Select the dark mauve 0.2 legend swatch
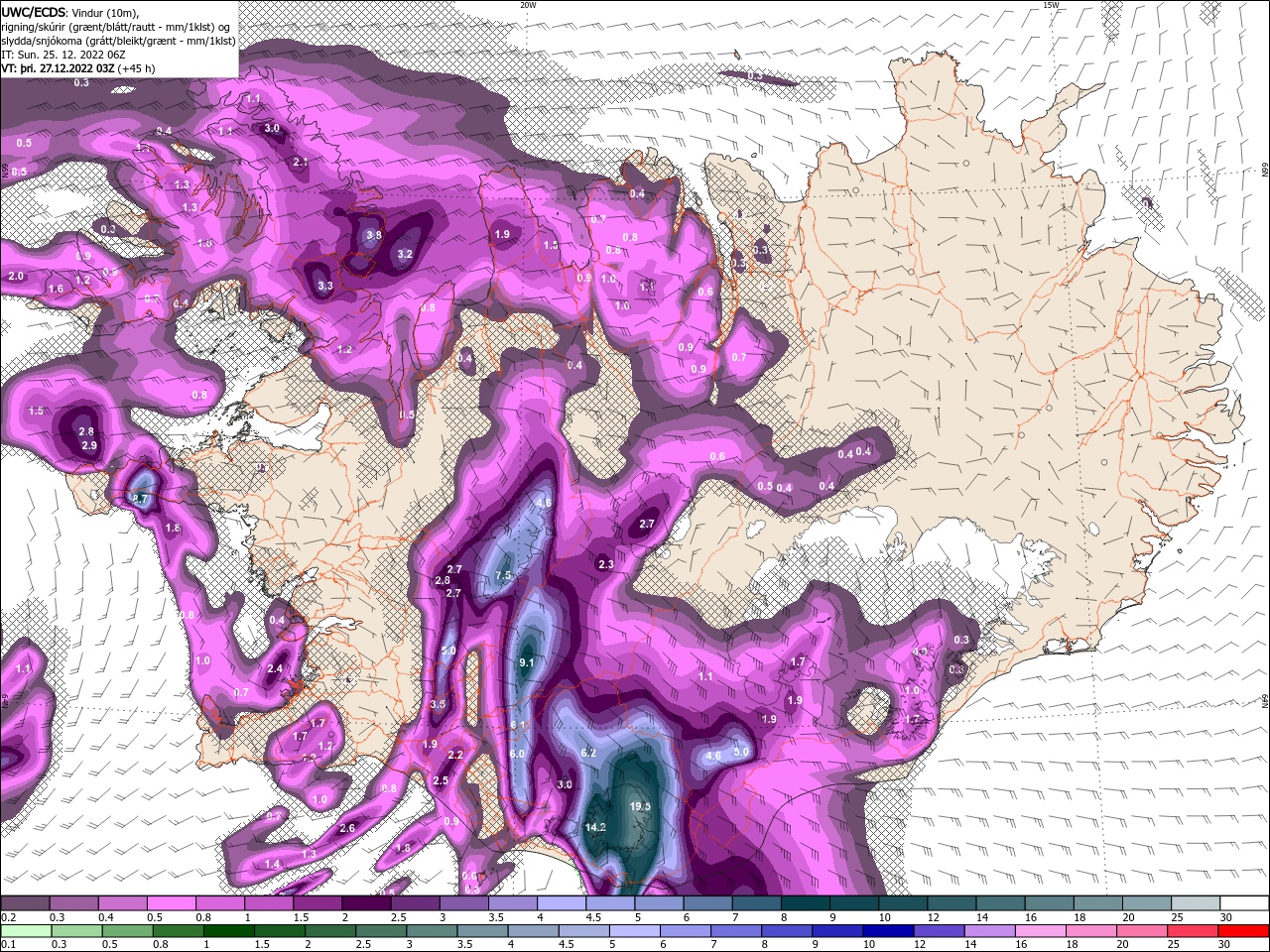1270x952 pixels. point(25,903)
